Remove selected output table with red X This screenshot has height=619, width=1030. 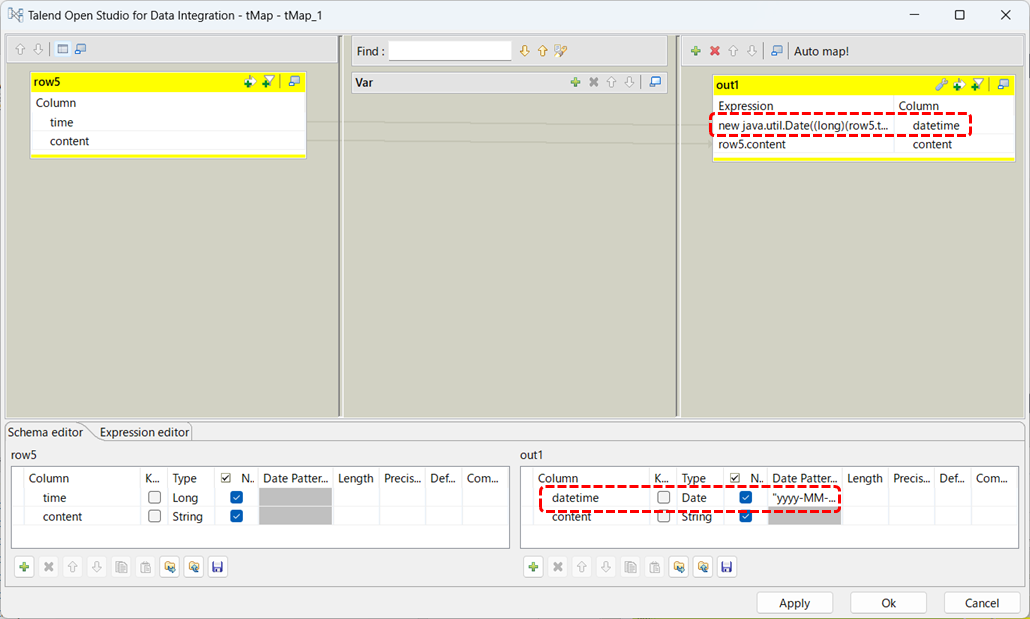[x=715, y=51]
